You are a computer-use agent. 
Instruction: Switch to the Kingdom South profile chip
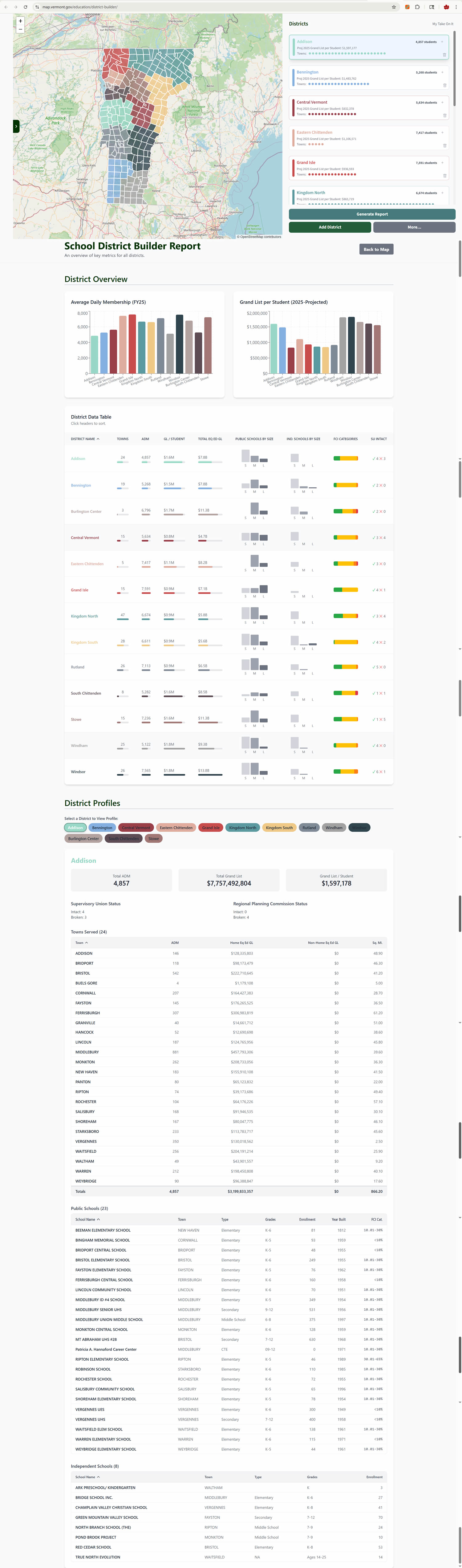(279, 828)
